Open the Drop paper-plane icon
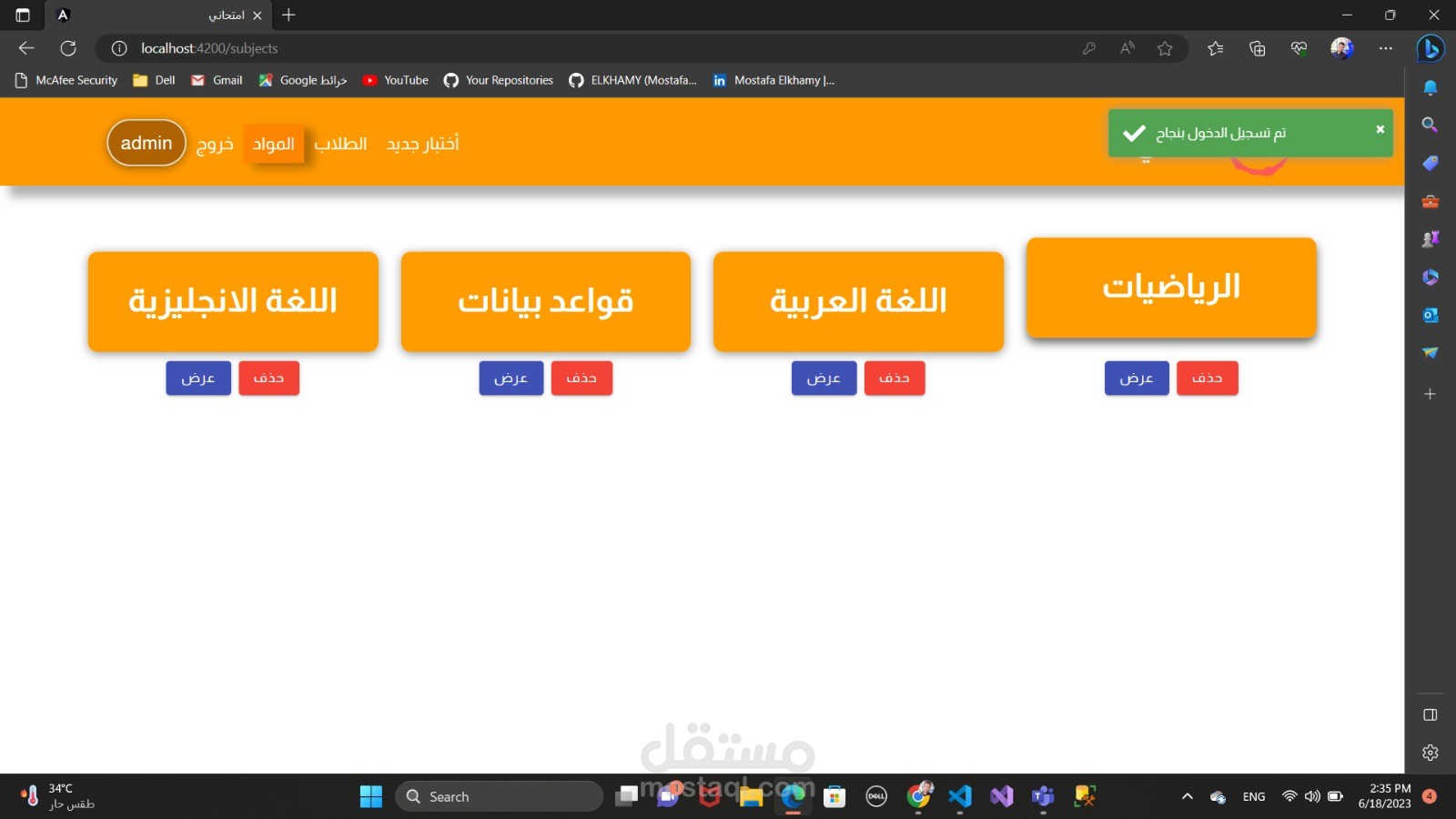Viewport: 1456px width, 819px height. coord(1431,352)
